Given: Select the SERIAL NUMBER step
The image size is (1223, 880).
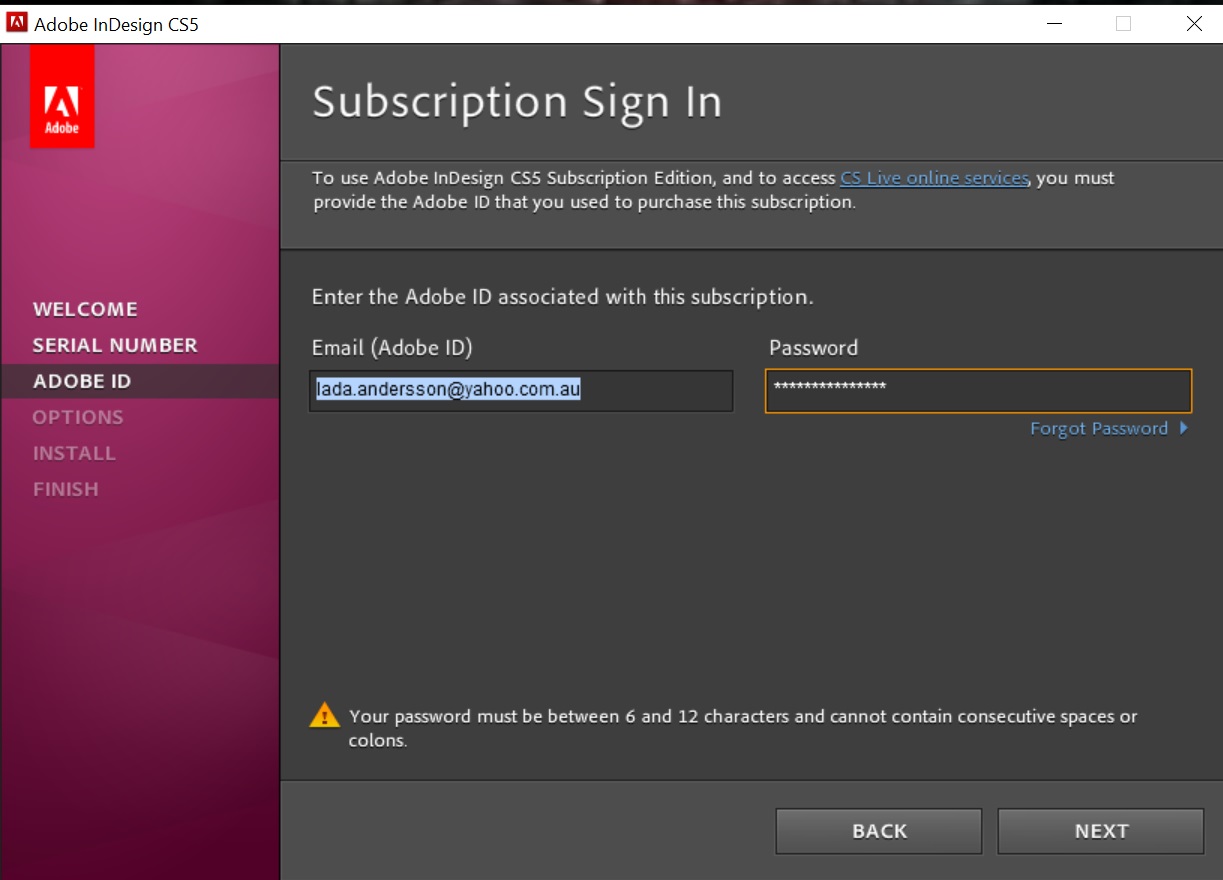Looking at the screenshot, I should click(115, 345).
